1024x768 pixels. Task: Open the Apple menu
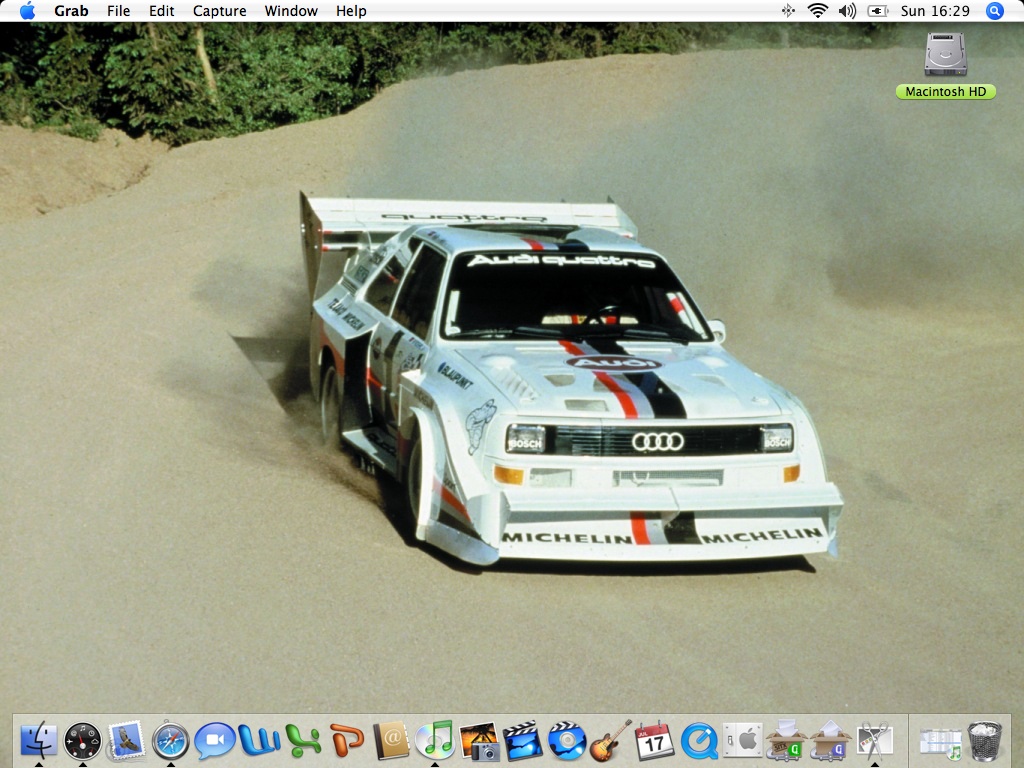(x=27, y=11)
